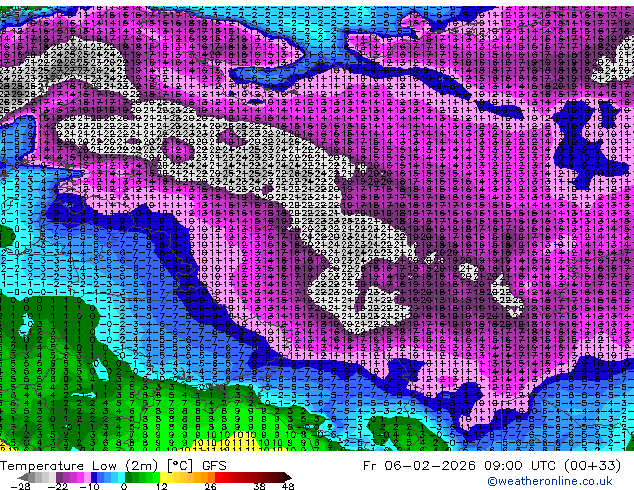The width and height of the screenshot is (634, 490).
Task: Click the '48' legend label
Action: tap(288, 486)
